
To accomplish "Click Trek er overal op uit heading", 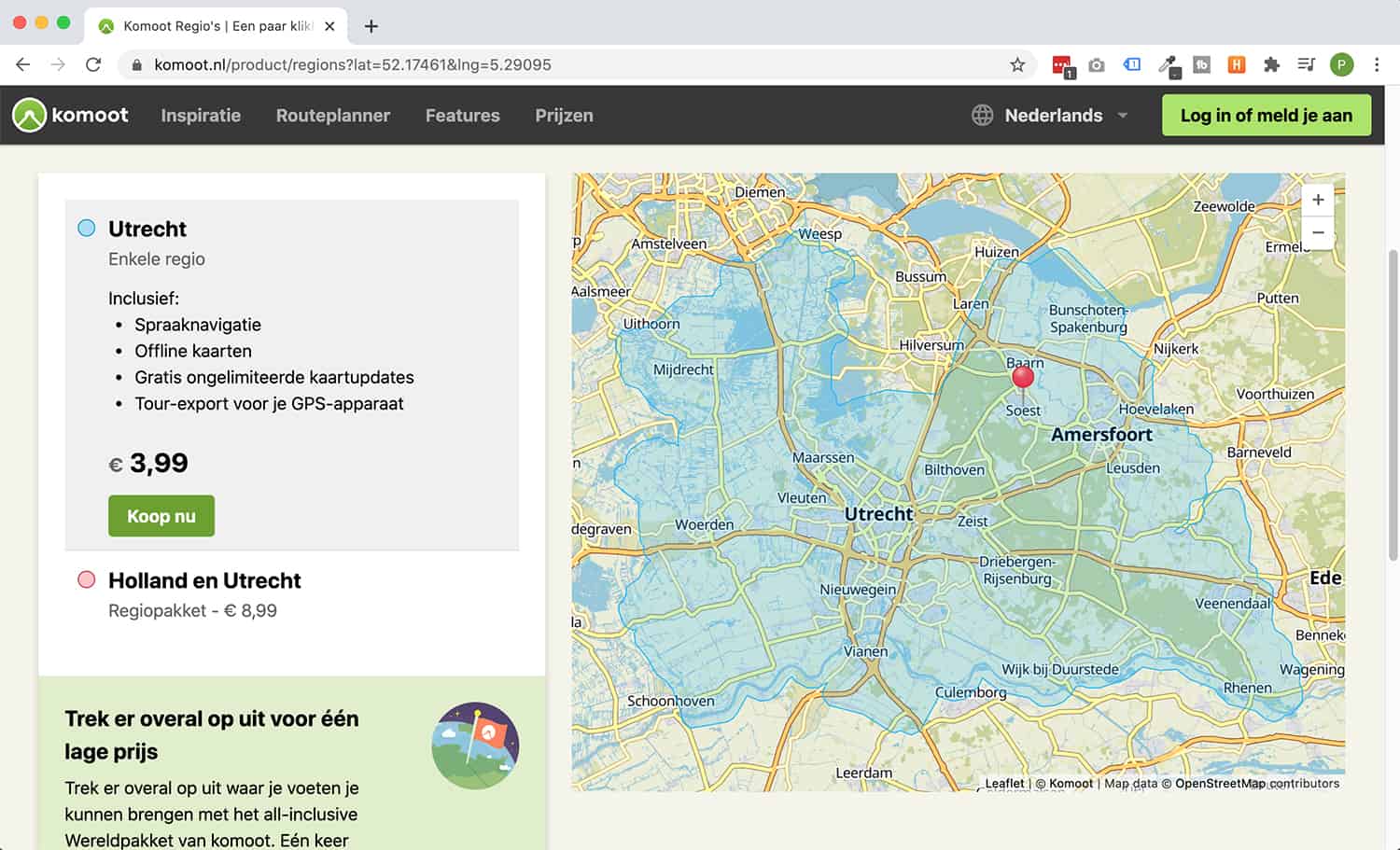I will tap(212, 735).
